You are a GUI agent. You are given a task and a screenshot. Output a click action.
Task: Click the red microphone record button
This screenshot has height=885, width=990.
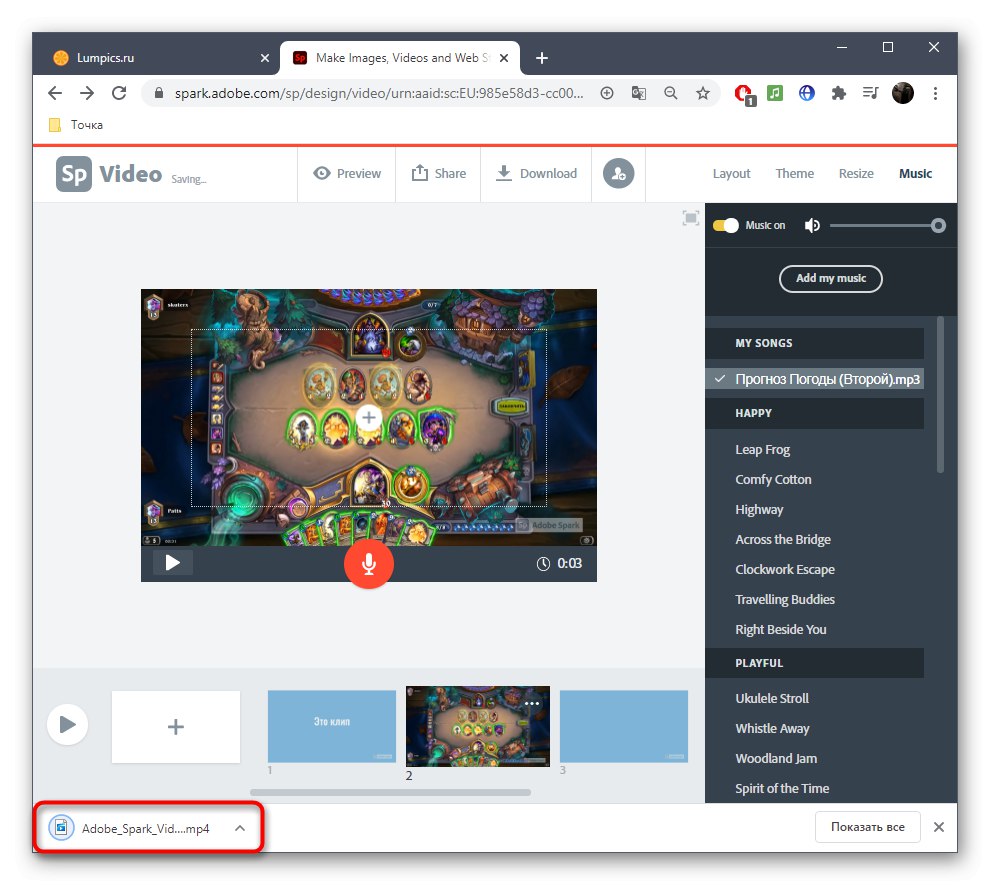pyautogui.click(x=369, y=564)
